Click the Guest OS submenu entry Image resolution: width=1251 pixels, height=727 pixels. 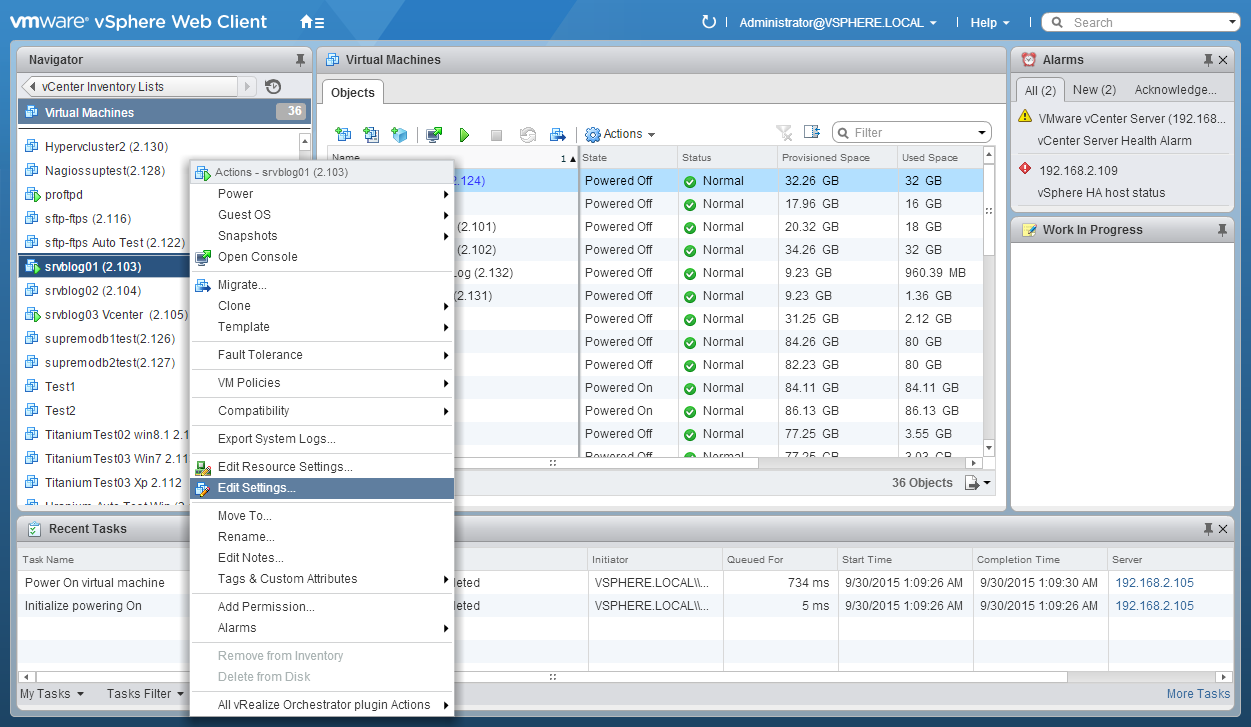coord(321,215)
